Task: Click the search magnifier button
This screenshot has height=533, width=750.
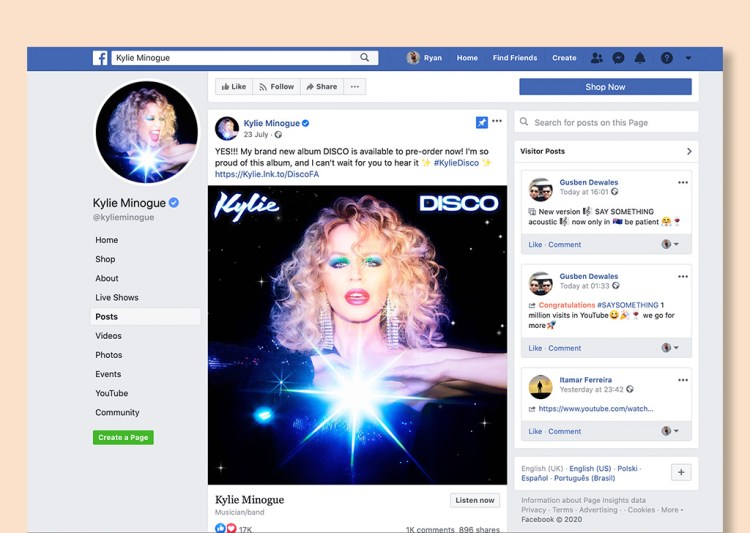Action: (x=364, y=57)
